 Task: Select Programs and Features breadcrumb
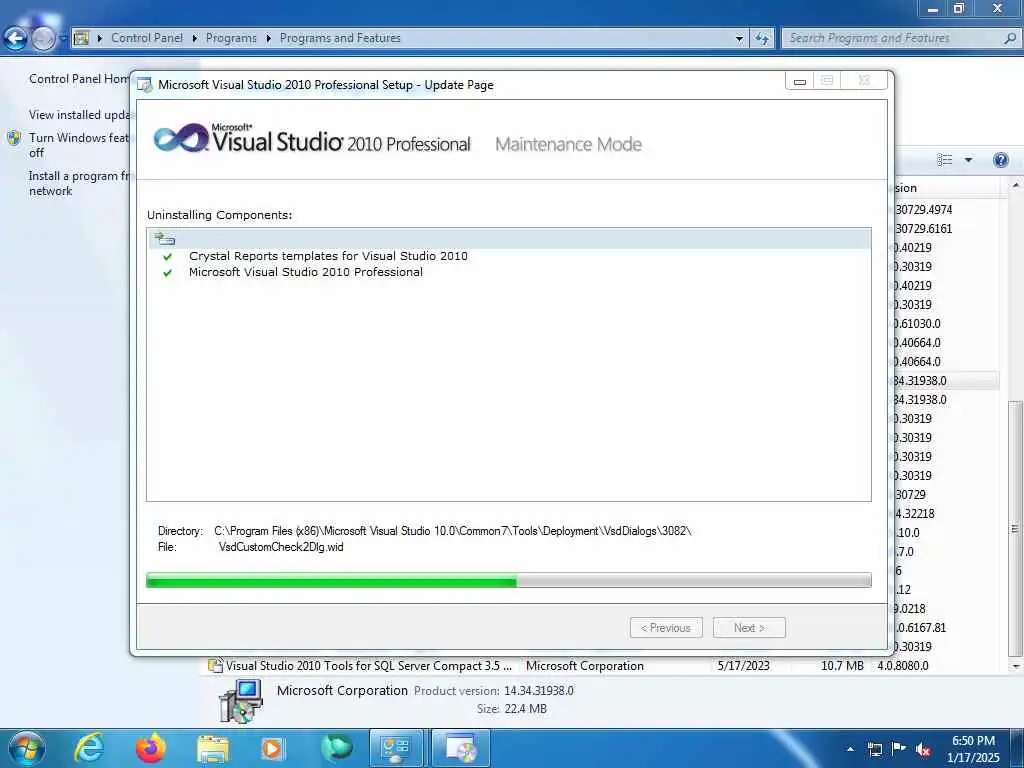pos(340,38)
